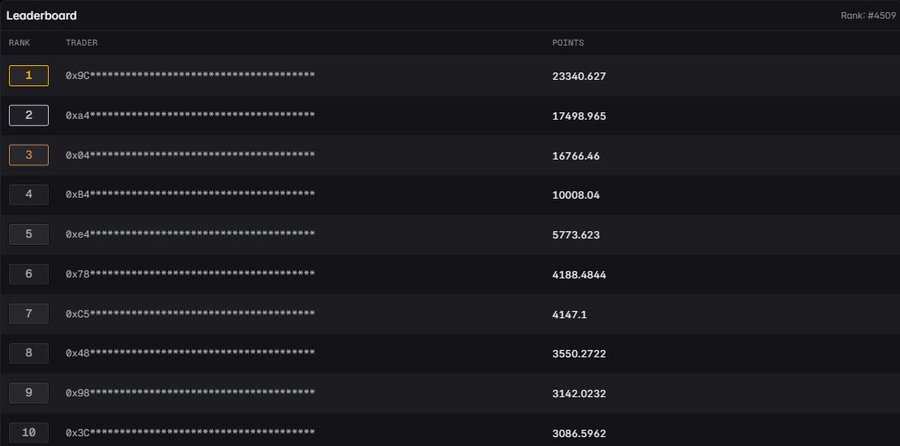This screenshot has width=900, height=446.
Task: Select trader address starting 0x98
Action: pyautogui.click(x=190, y=393)
